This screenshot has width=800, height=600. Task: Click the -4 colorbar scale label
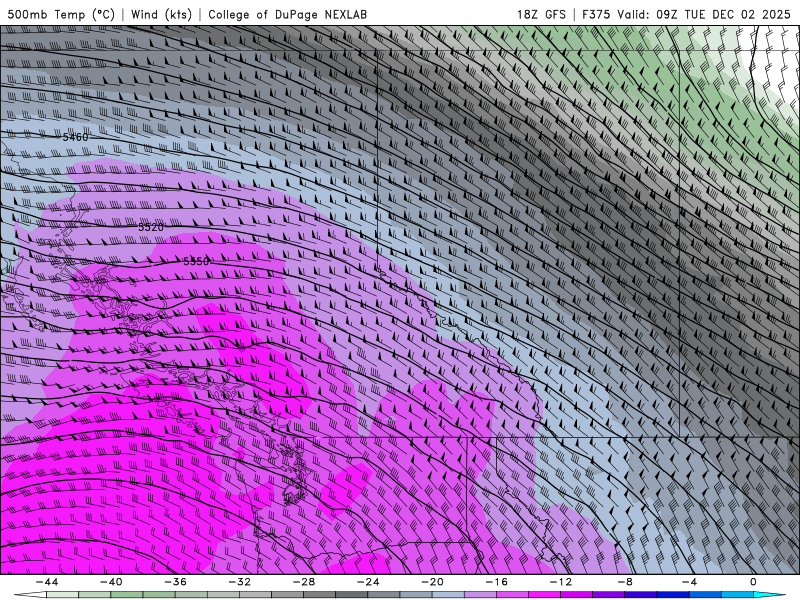[690, 582]
